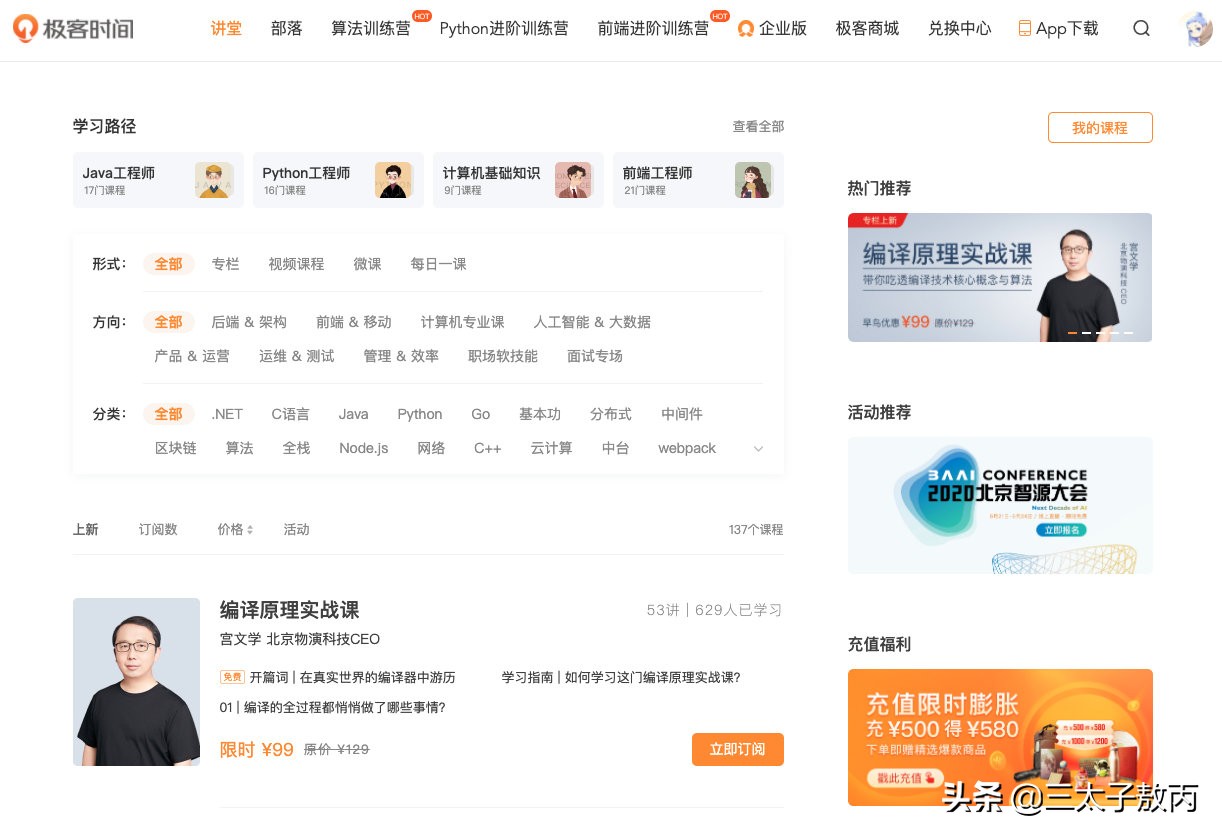Click 立即订阅 for 编译原理实战课

click(738, 749)
